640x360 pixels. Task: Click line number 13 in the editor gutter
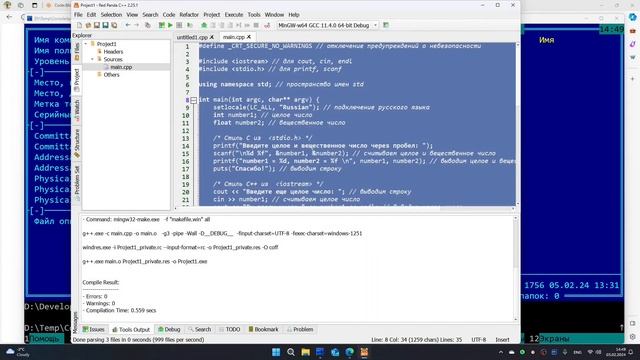185,138
